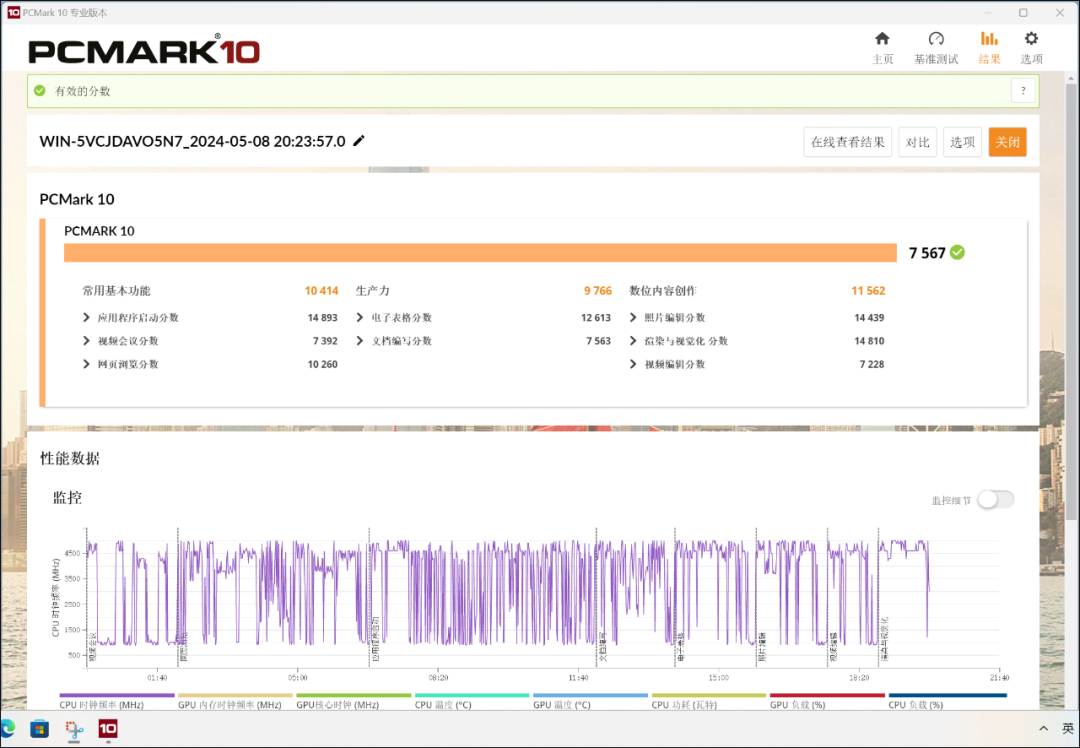Select the CPU 功耗 (瓦特) legend item
Image resolution: width=1080 pixels, height=748 pixels.
(x=709, y=701)
